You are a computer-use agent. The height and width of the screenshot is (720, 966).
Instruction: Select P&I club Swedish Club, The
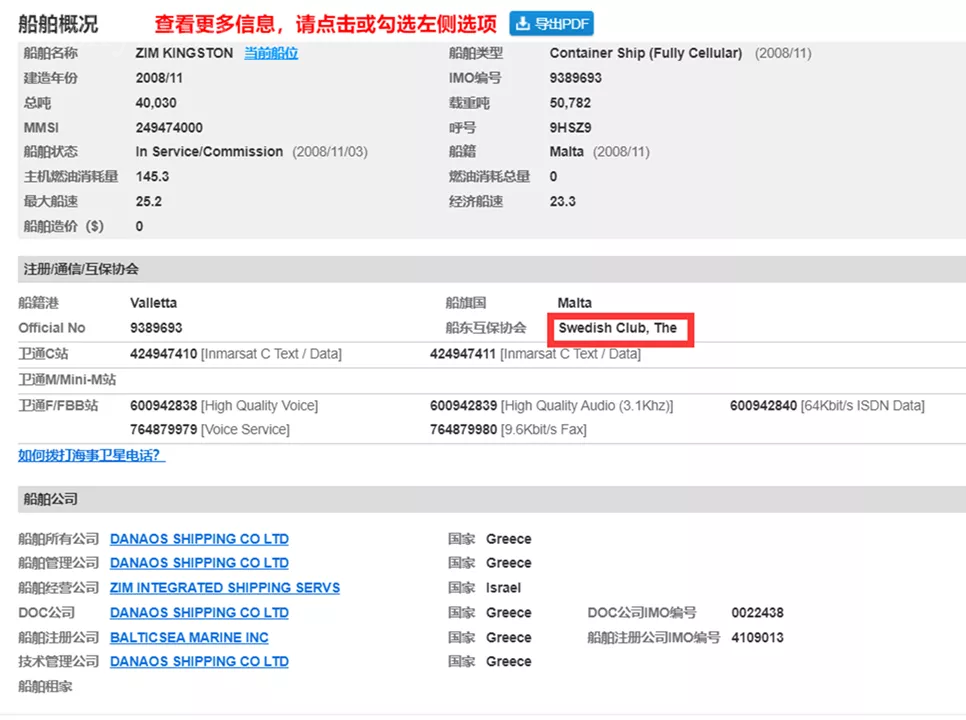pos(617,328)
